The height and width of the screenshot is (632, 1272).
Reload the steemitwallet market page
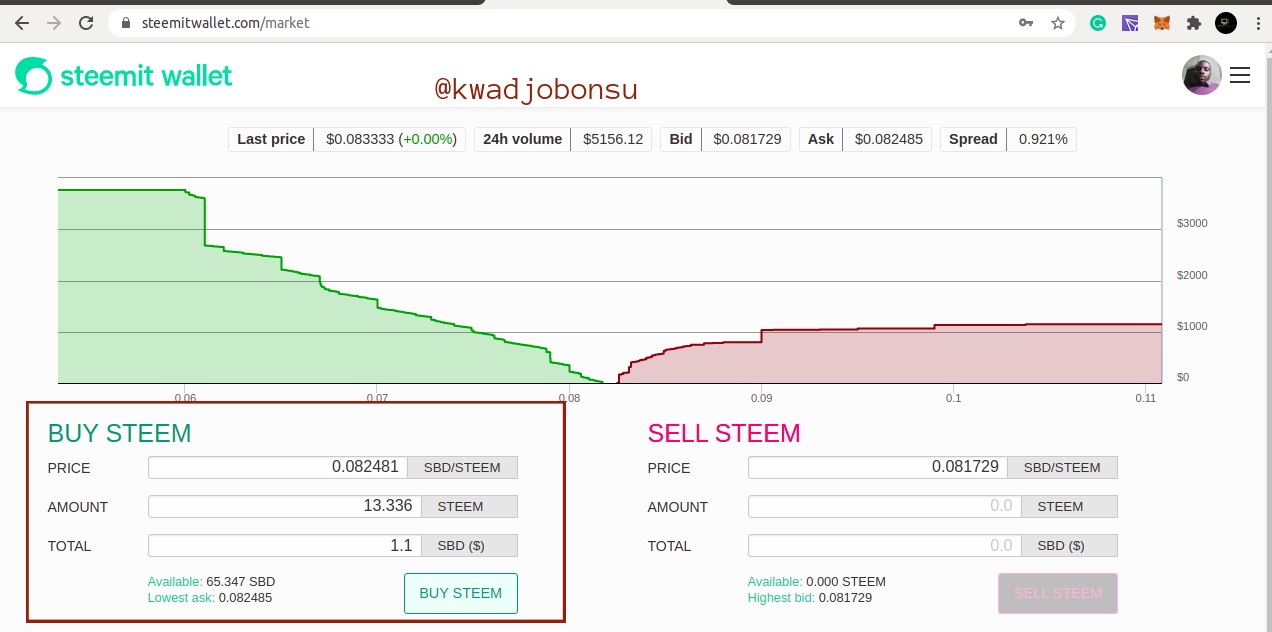pos(86,22)
